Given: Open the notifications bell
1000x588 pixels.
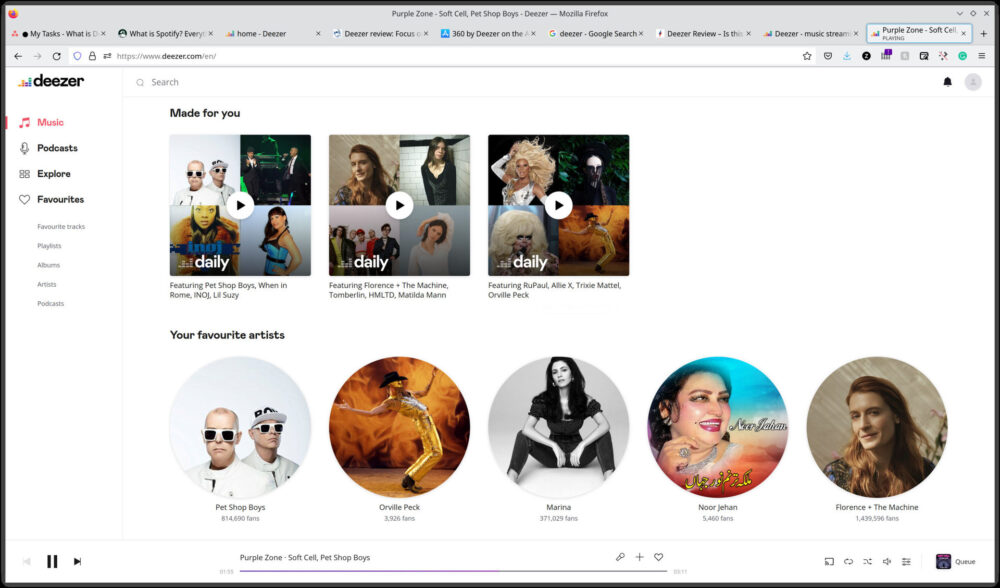Looking at the screenshot, I should pyautogui.click(x=947, y=82).
